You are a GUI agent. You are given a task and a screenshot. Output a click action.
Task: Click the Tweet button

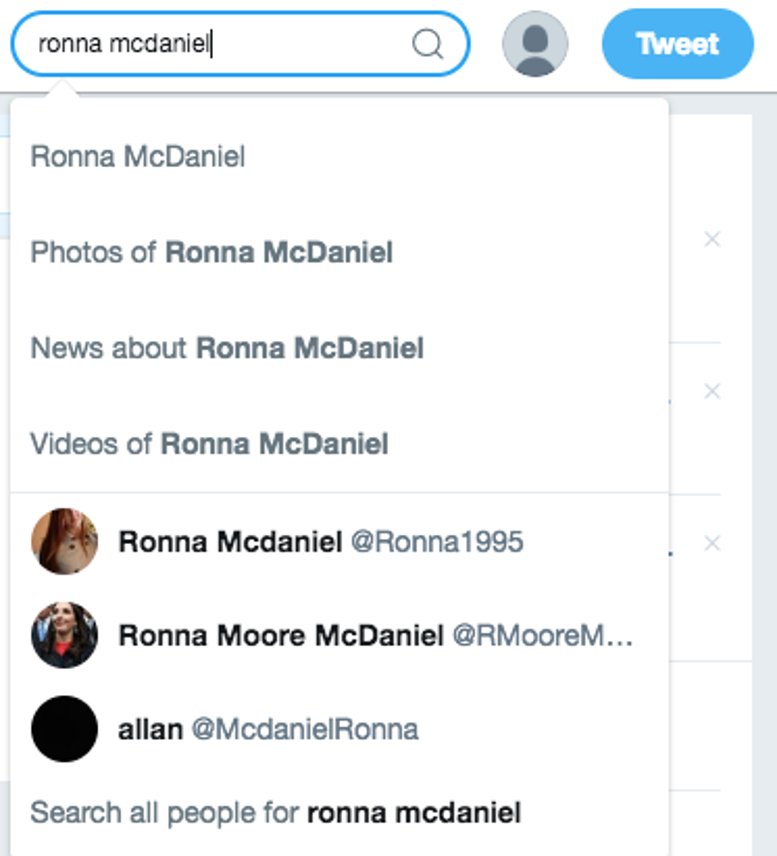coord(677,44)
